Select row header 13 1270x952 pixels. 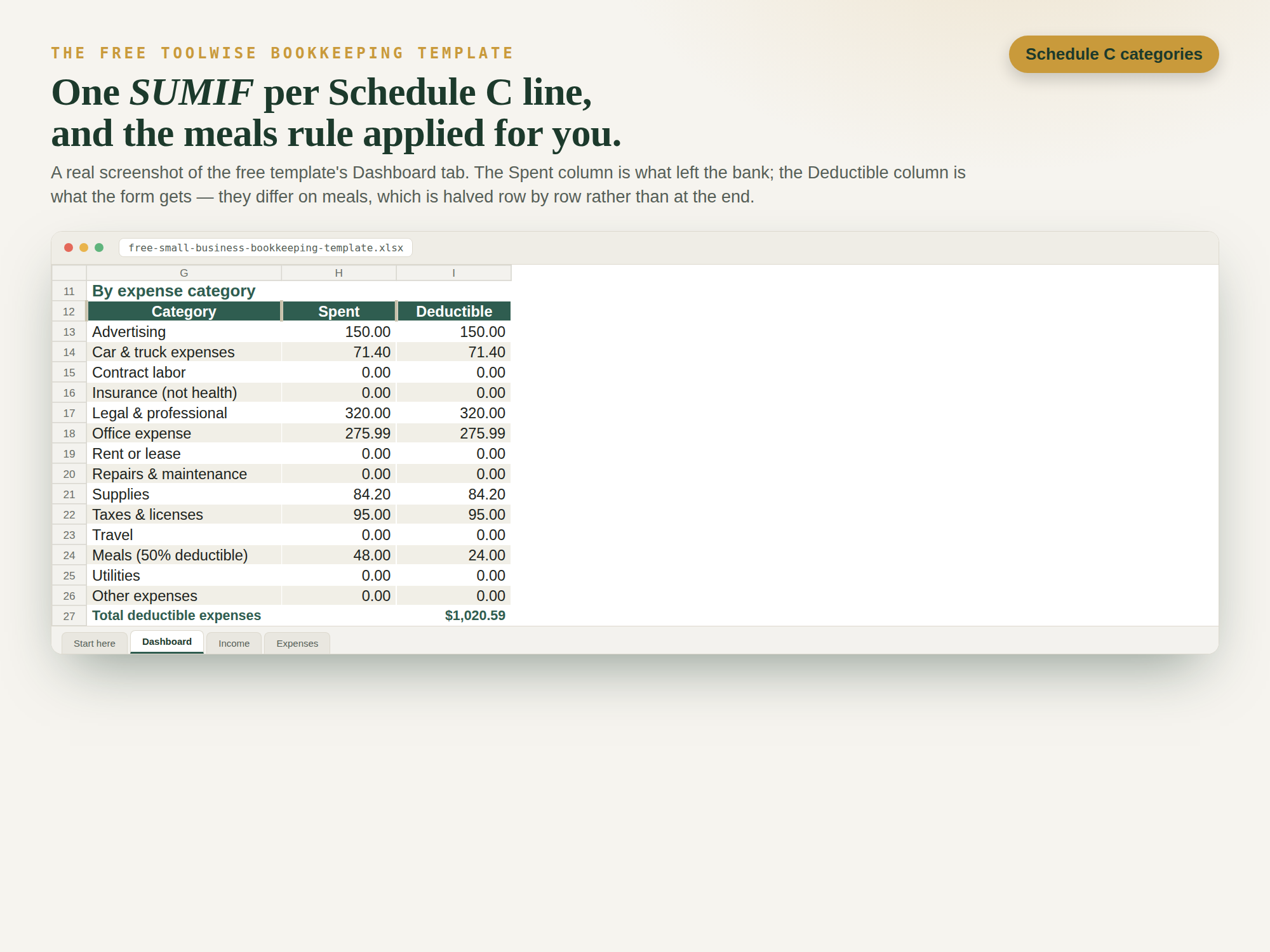point(69,332)
